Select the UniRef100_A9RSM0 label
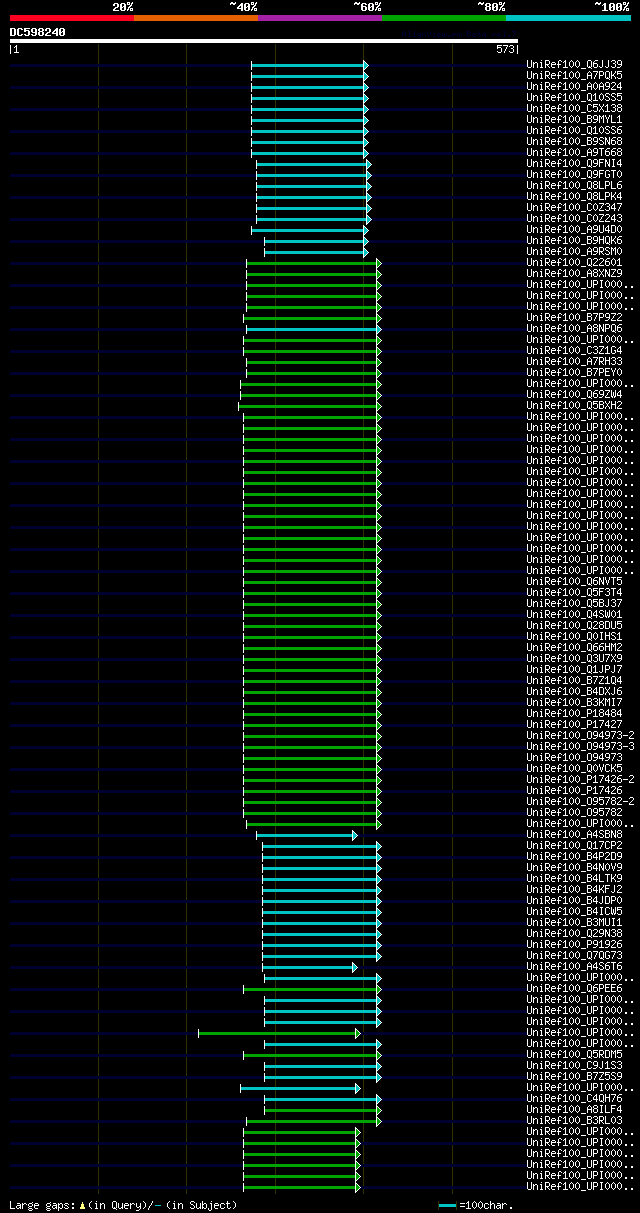 [x=574, y=251]
